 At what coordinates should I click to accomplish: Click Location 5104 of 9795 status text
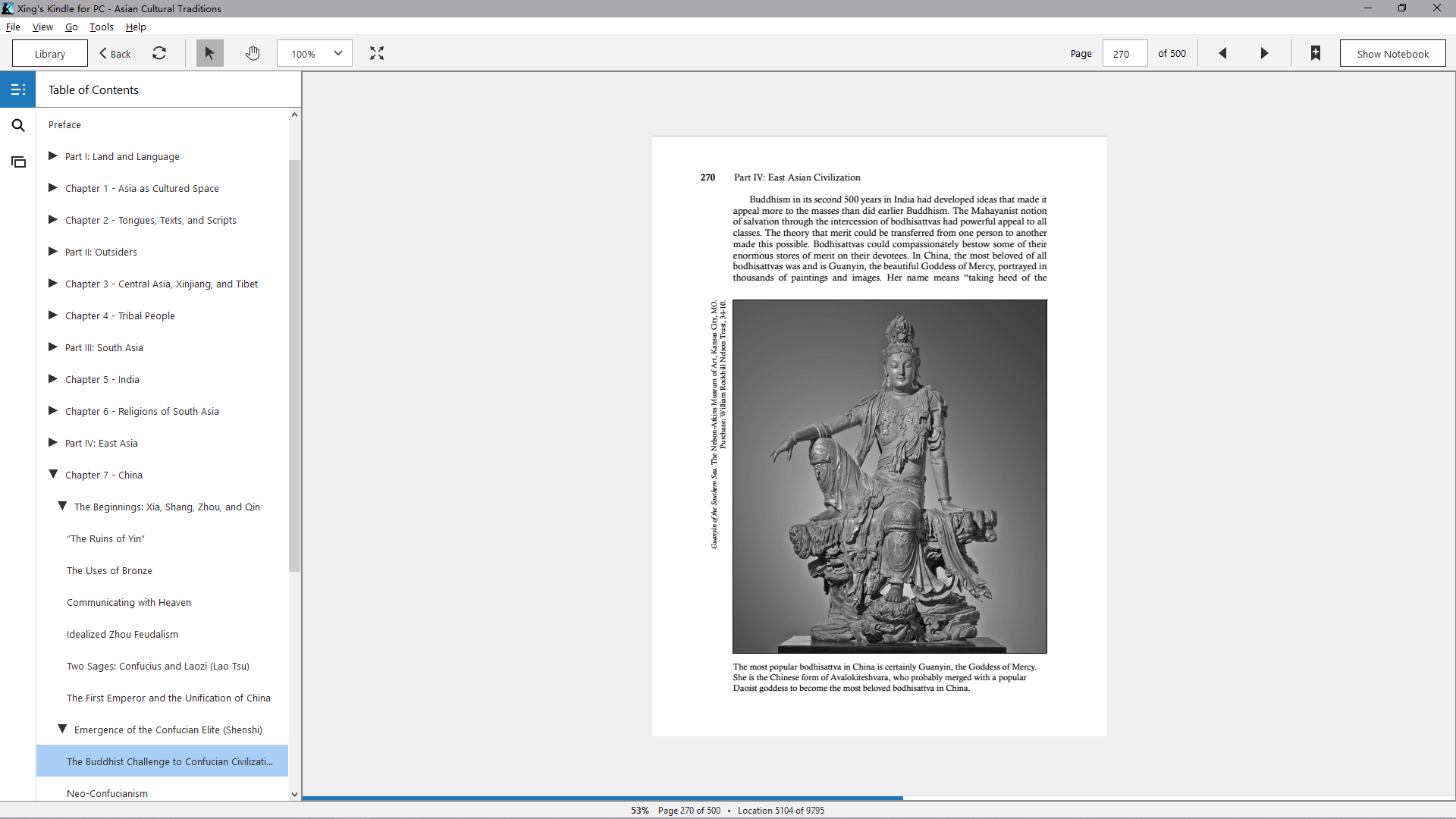[780, 810]
